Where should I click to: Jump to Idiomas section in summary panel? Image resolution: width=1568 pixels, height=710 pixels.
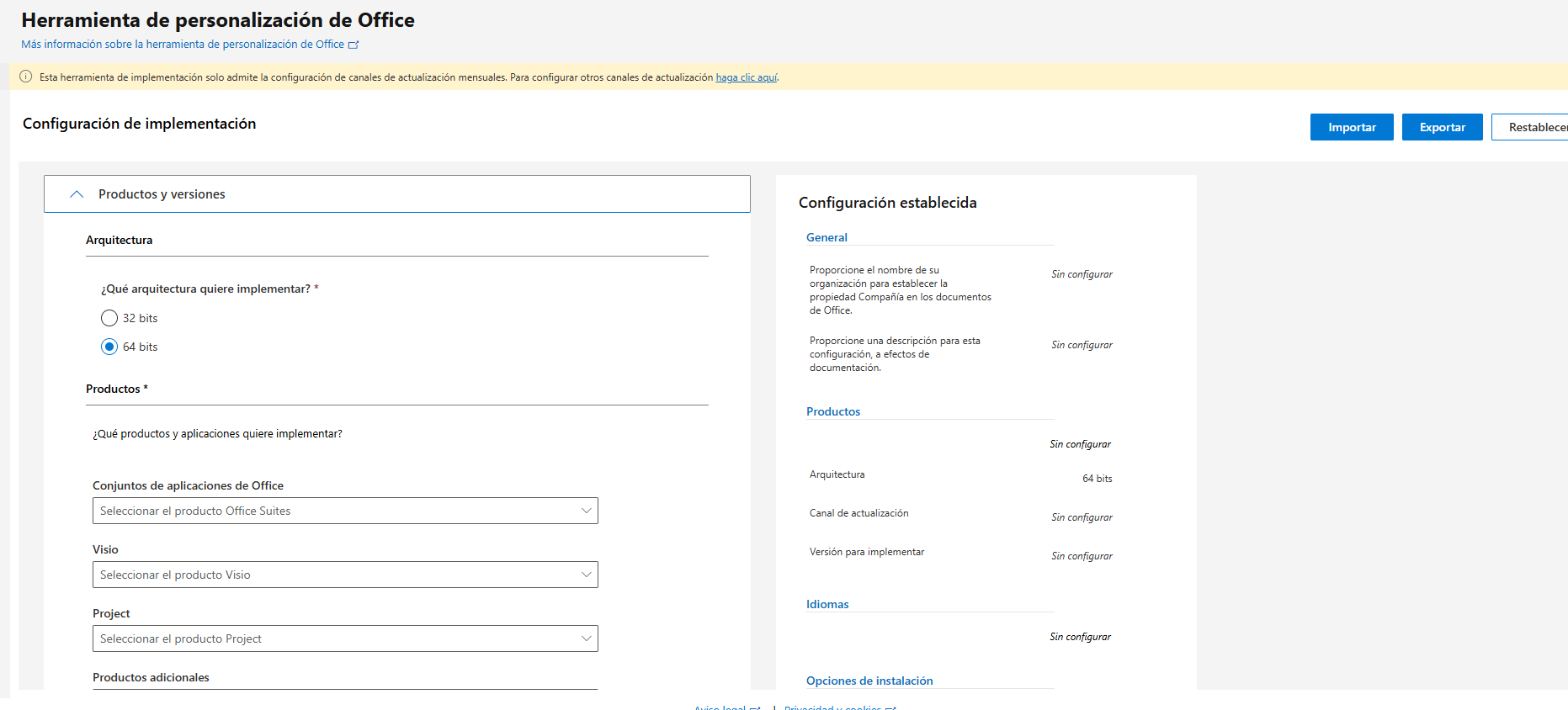[x=827, y=604]
